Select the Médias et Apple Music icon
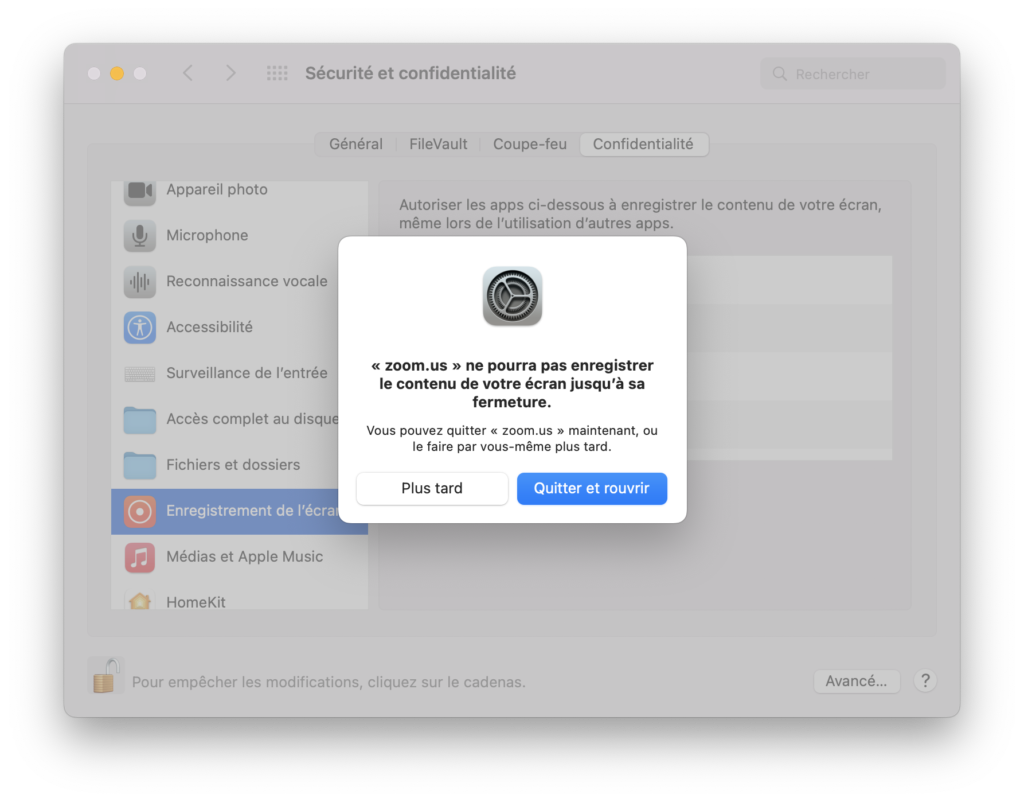This screenshot has height=802, width=1024. (x=140, y=557)
